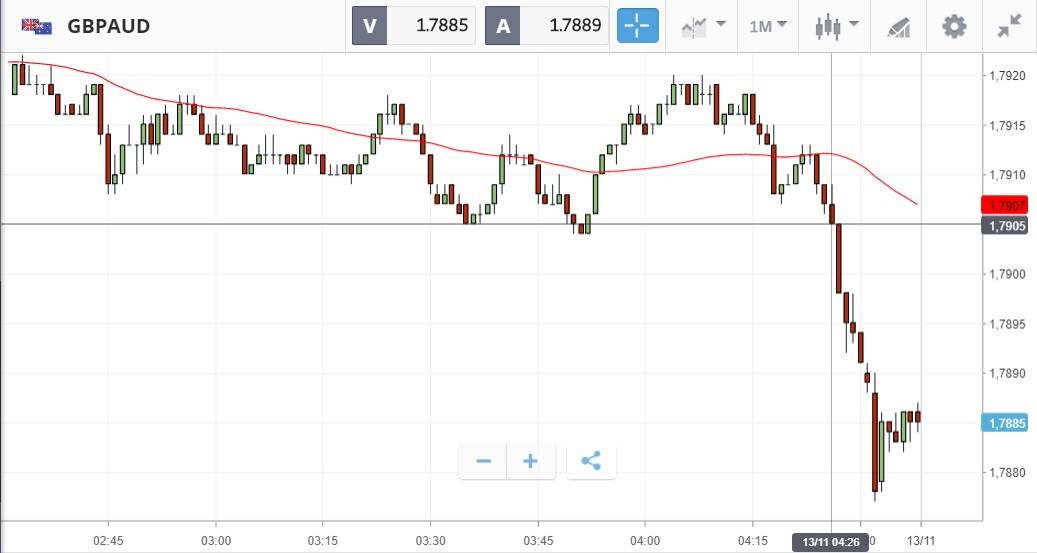Zoom out the chart with minus
The height and width of the screenshot is (553, 1037).
(484, 461)
